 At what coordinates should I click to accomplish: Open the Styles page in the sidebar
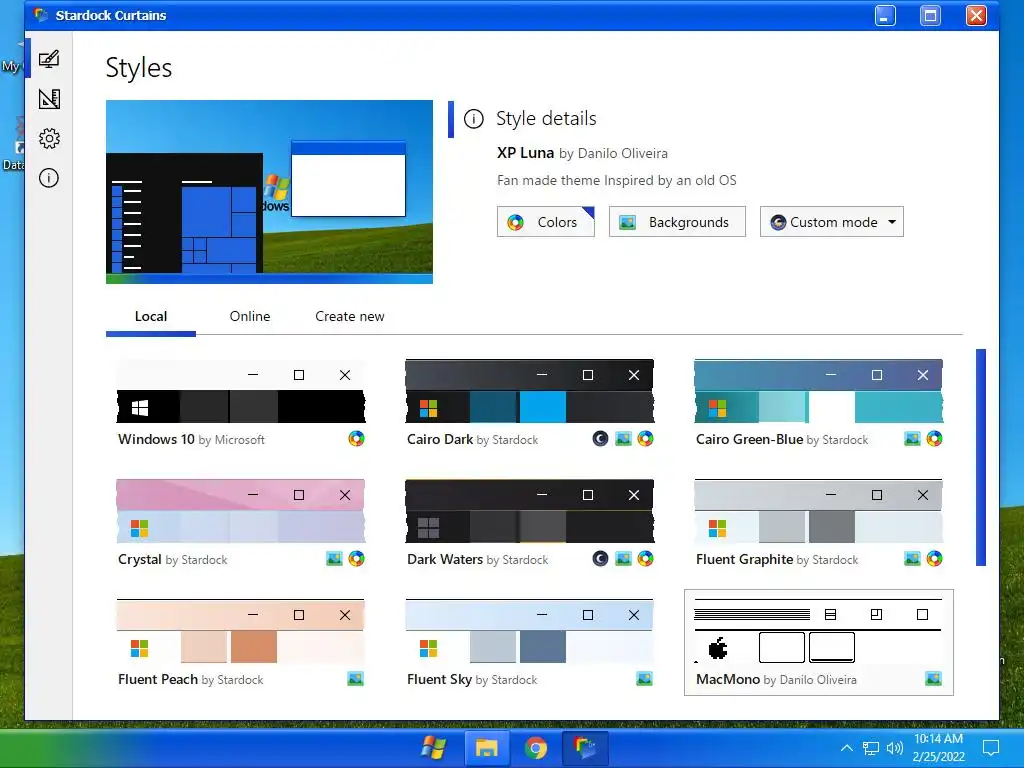coord(49,59)
